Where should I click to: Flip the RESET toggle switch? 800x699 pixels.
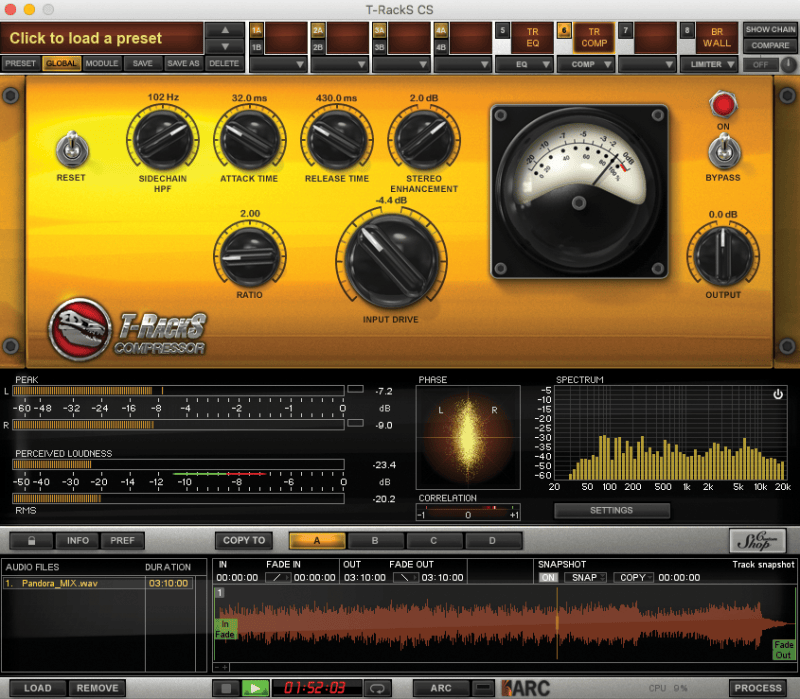(x=72, y=151)
